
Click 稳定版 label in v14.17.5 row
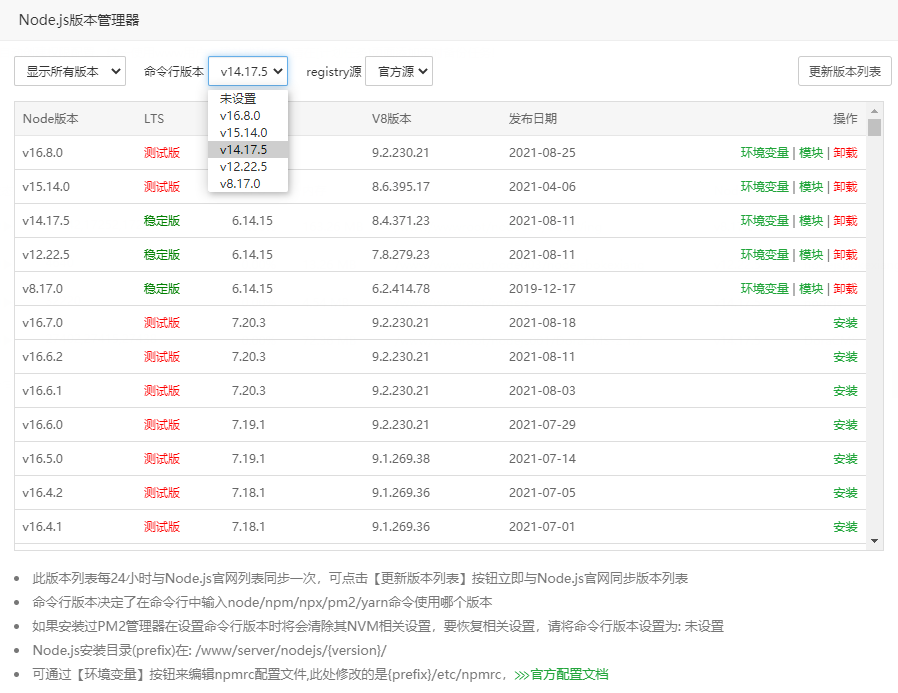(x=162, y=220)
